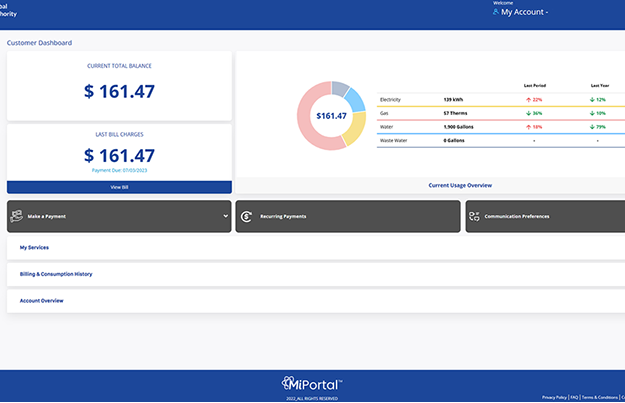The height and width of the screenshot is (403, 625).
Task: Click the yellow segment of usage donut chart
Action: (358, 126)
